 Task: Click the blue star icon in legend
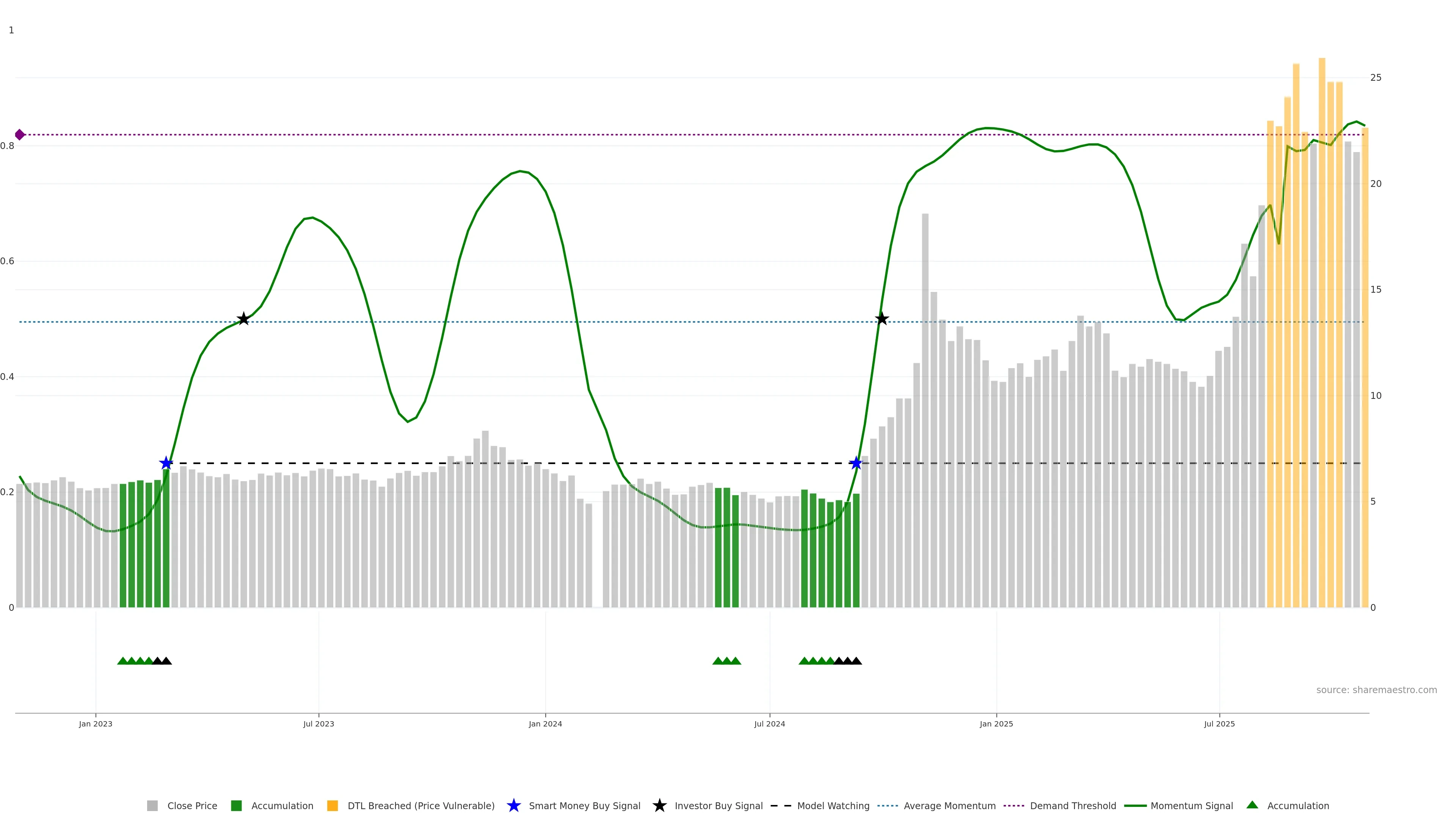click(x=513, y=805)
